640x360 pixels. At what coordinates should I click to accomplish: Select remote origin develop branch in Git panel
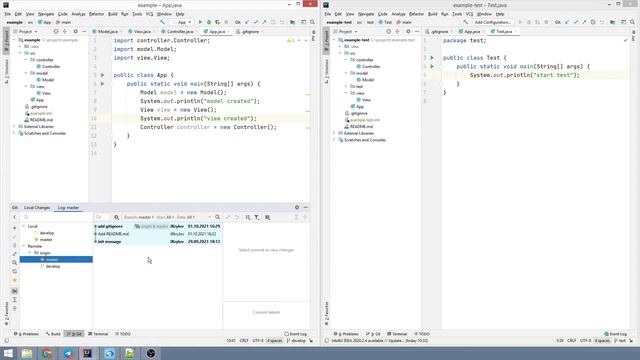click(x=53, y=266)
